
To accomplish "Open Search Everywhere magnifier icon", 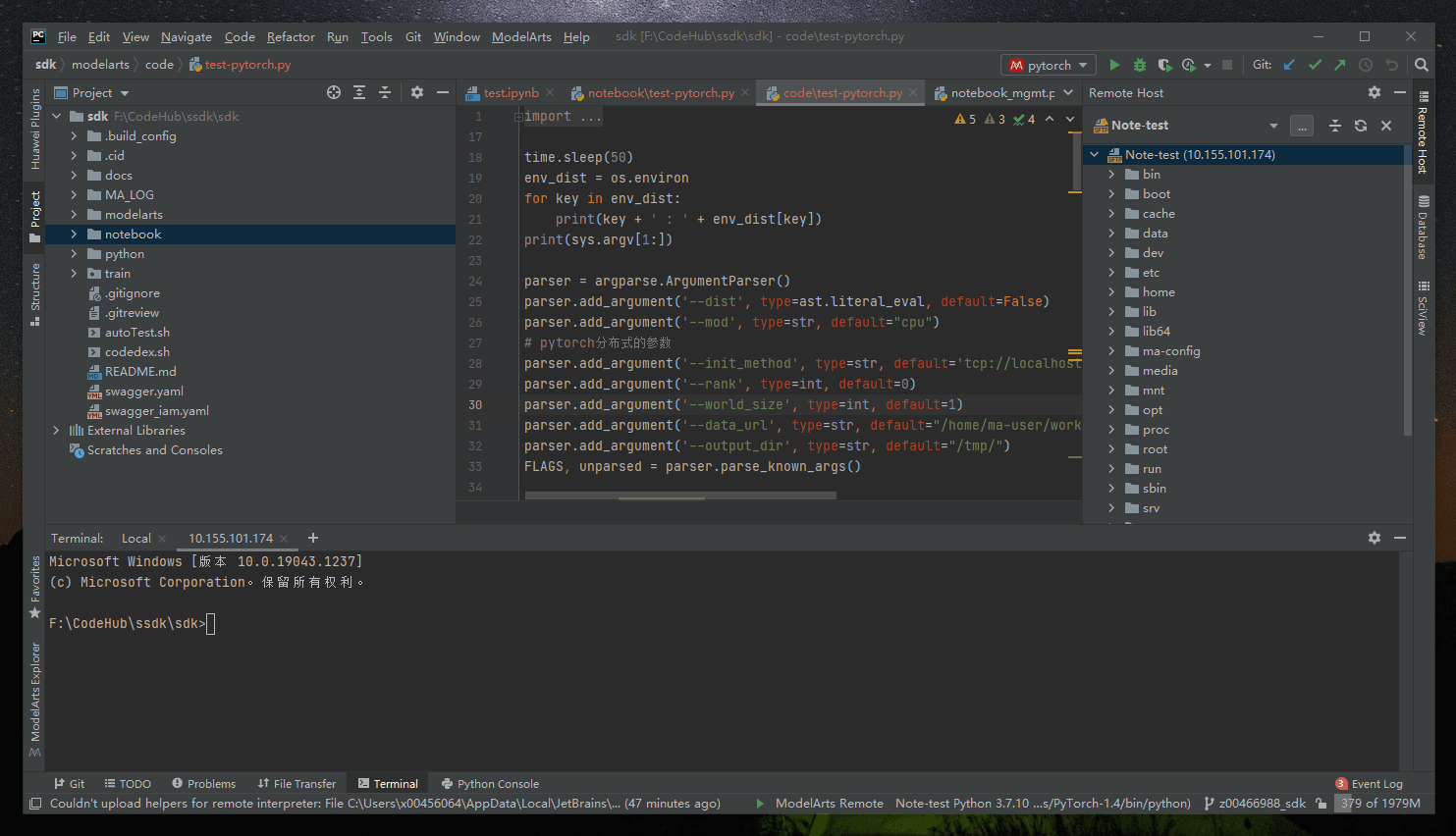I will [1421, 65].
